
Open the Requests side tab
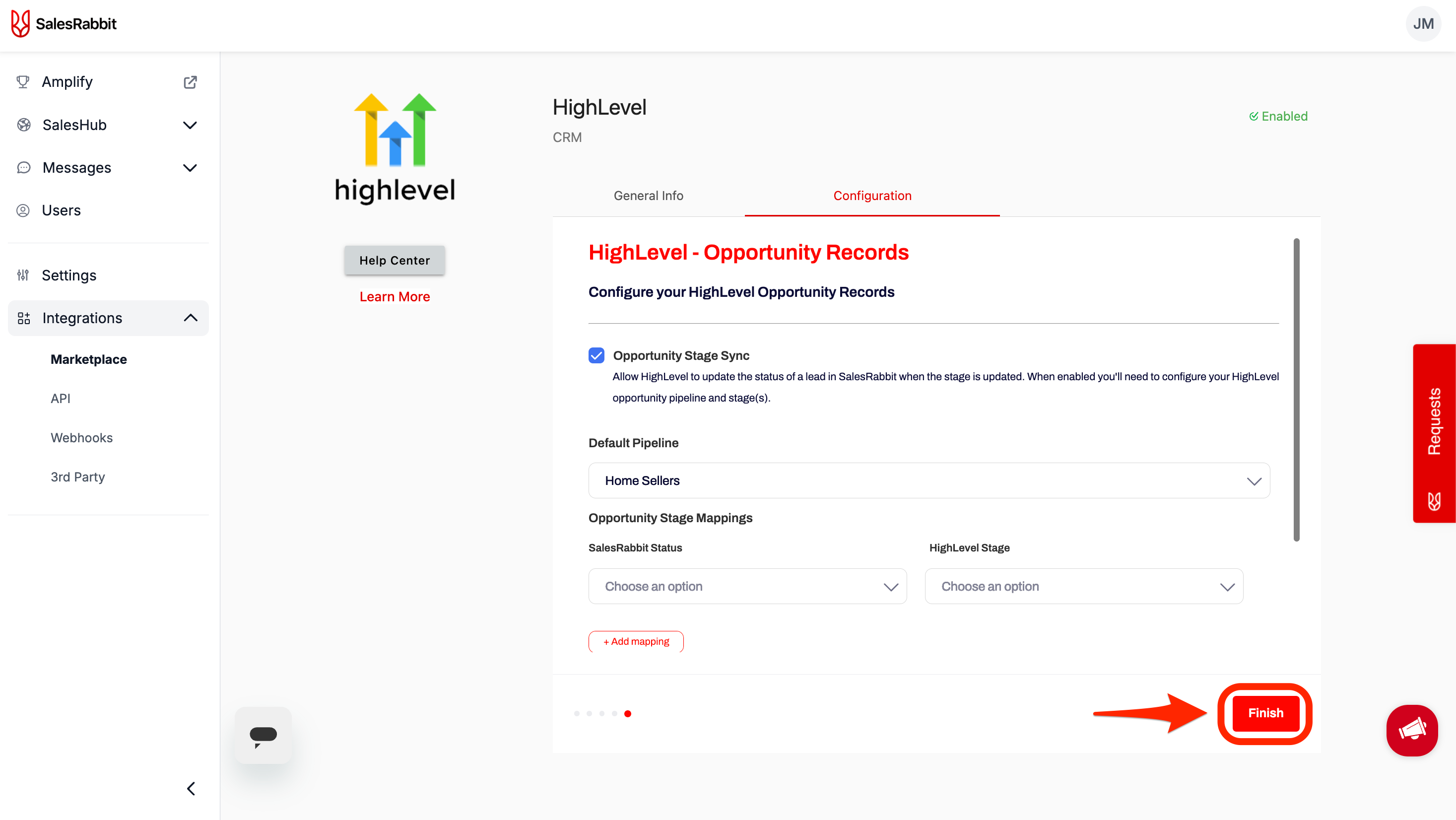(1434, 433)
